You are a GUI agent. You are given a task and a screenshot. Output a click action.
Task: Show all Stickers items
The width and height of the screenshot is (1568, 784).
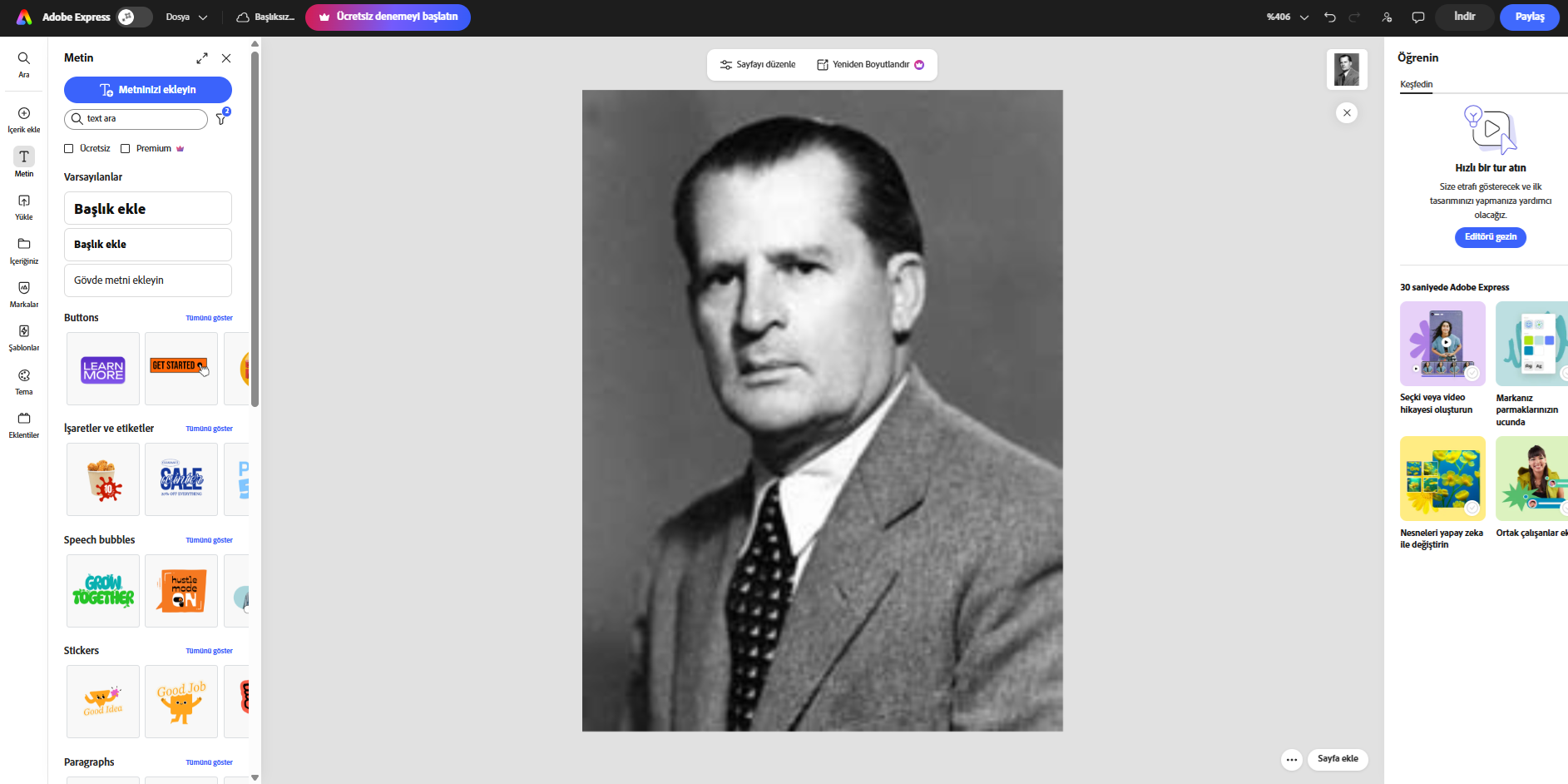point(209,651)
